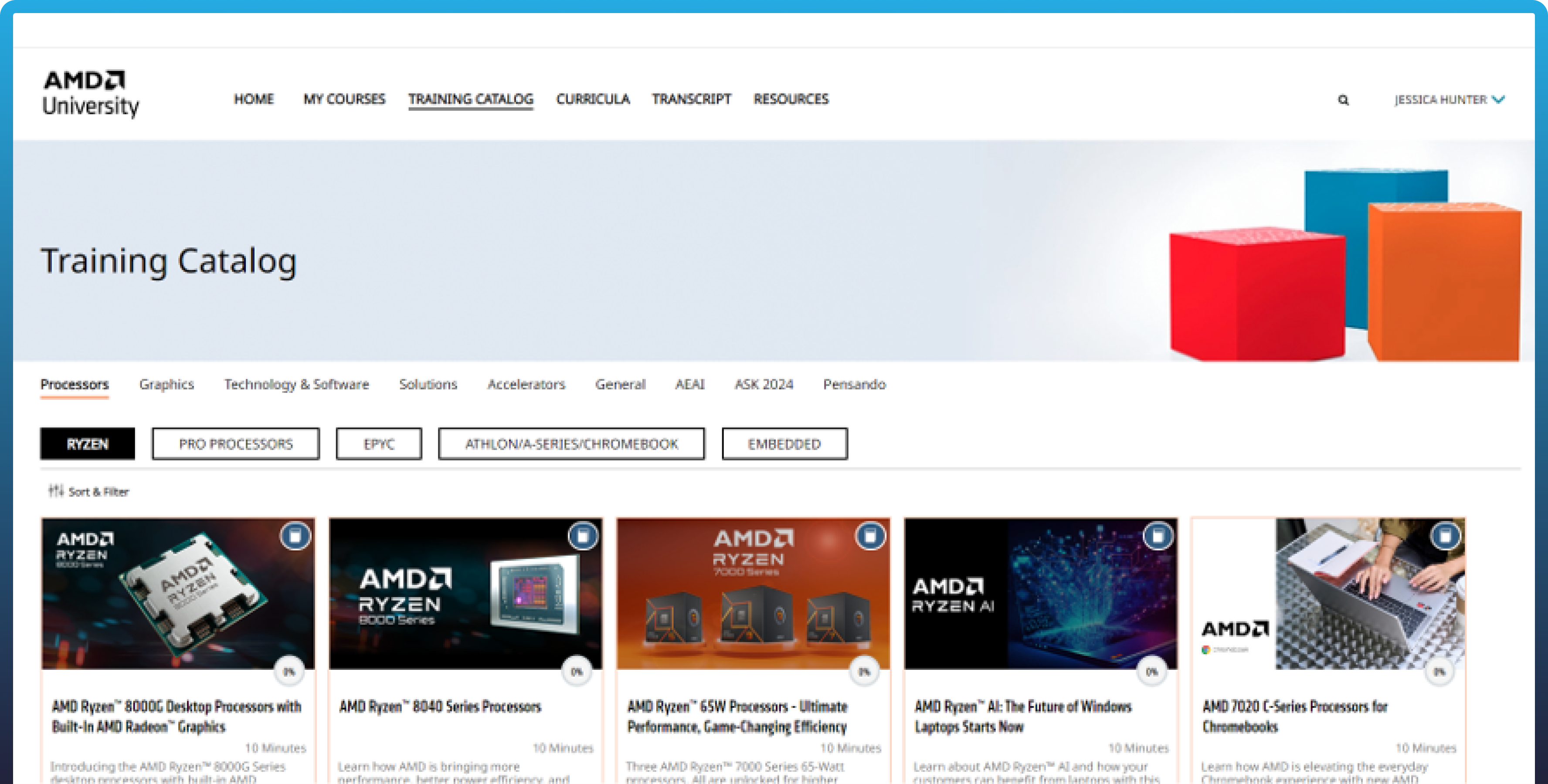Click bookmark icon on Ryzen 8040 card
This screenshot has width=1548, height=784.
(583, 536)
